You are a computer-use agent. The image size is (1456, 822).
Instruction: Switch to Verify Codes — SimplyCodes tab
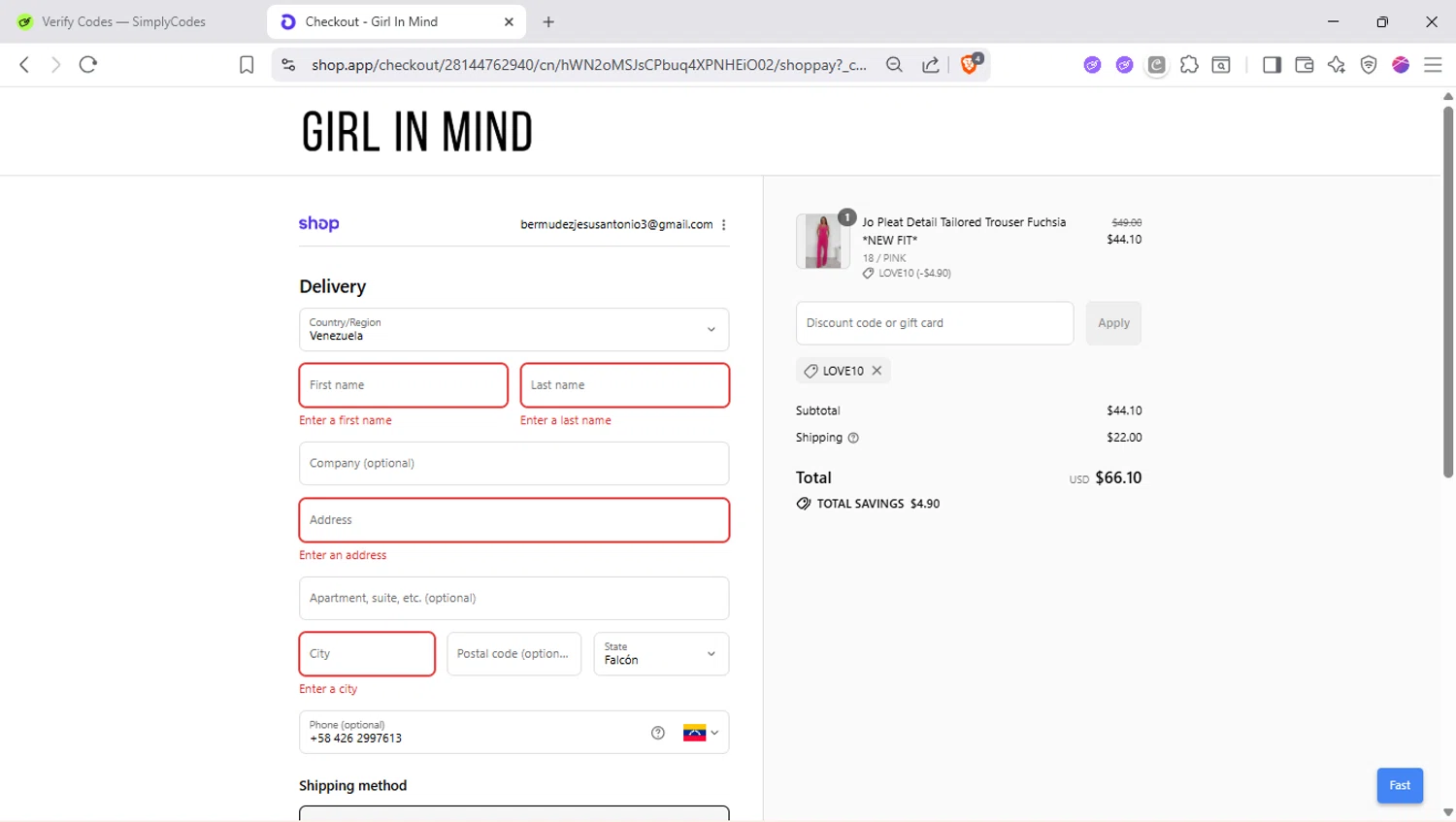coord(123,21)
